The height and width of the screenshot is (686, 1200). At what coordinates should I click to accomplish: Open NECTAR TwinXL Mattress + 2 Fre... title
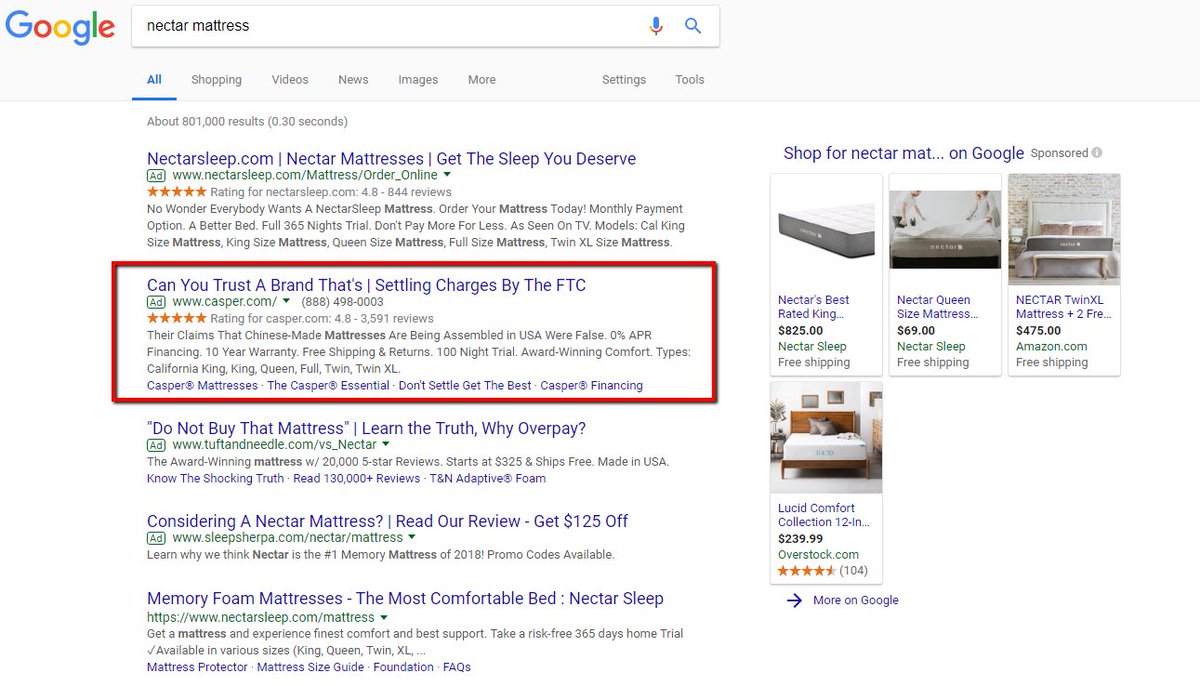[1062, 307]
